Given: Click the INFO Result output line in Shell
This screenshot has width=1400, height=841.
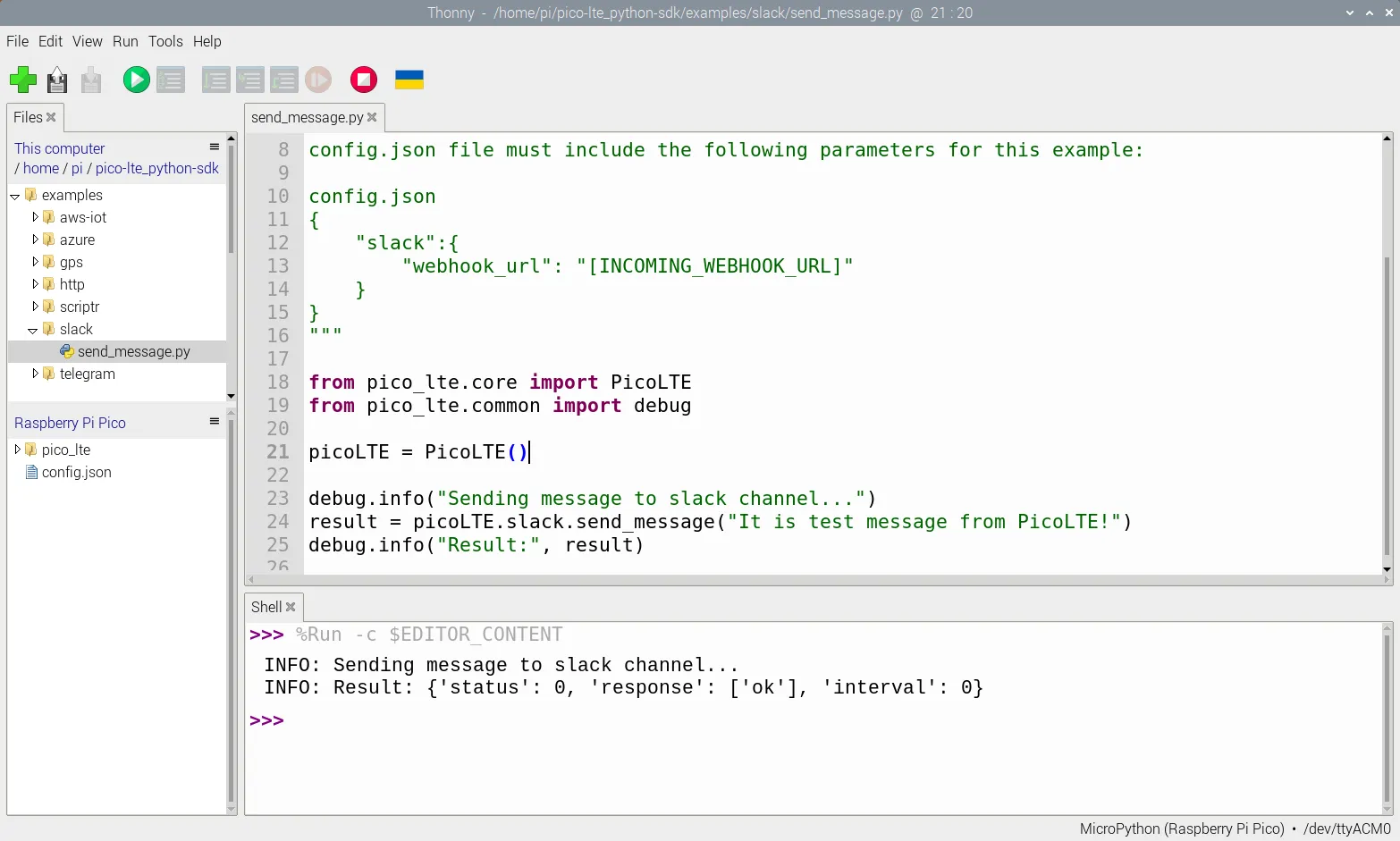Looking at the screenshot, I should tap(623, 687).
